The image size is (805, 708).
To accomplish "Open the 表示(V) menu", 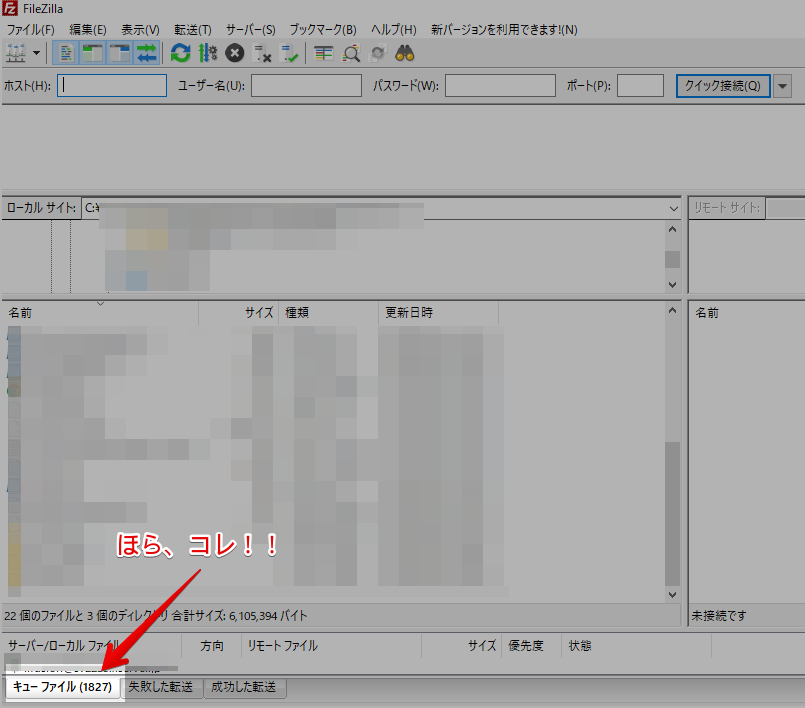I will pyautogui.click(x=140, y=29).
